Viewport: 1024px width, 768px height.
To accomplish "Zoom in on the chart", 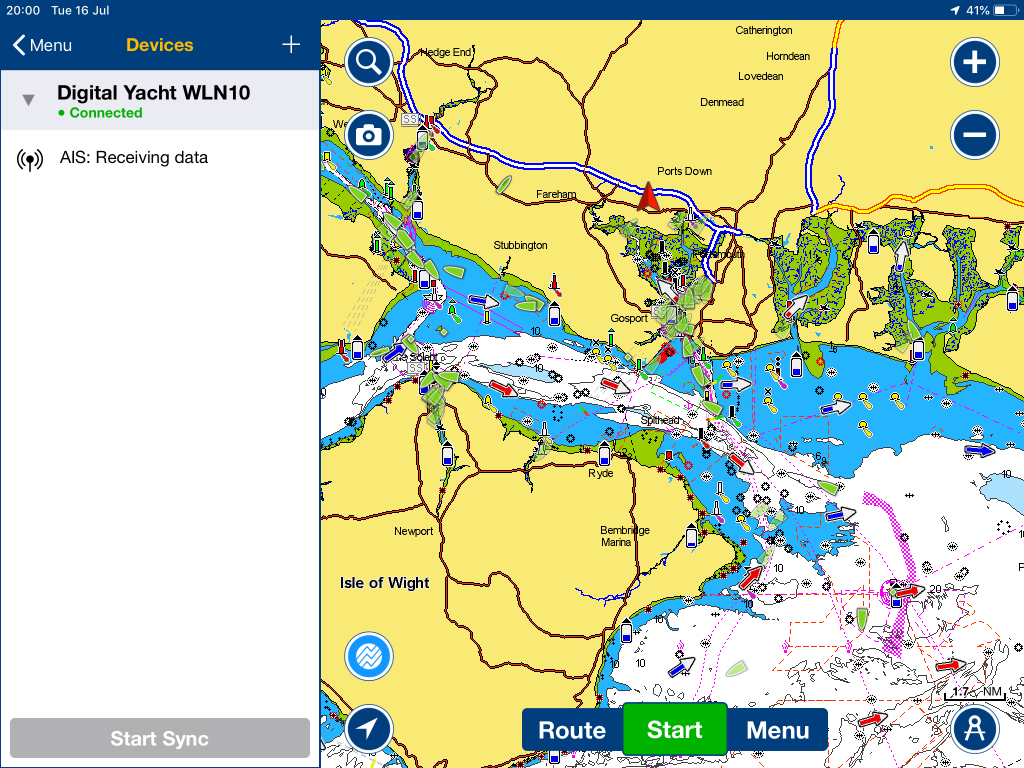I will click(974, 61).
